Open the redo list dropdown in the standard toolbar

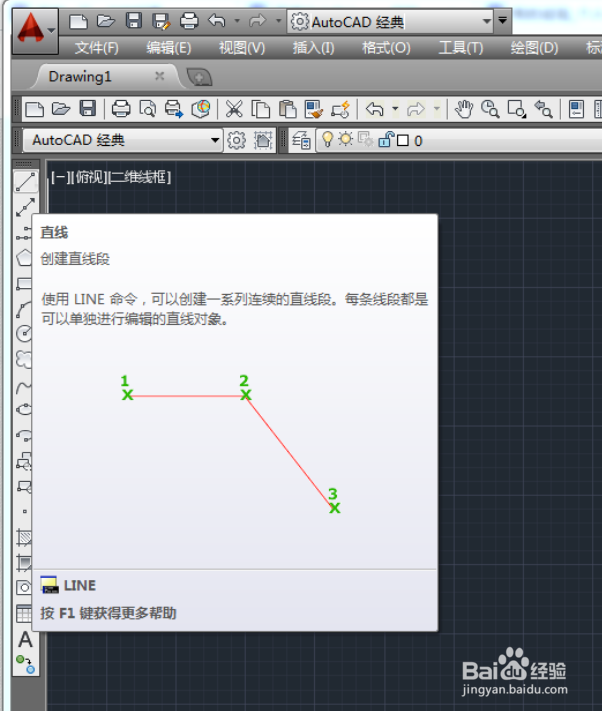click(437, 109)
